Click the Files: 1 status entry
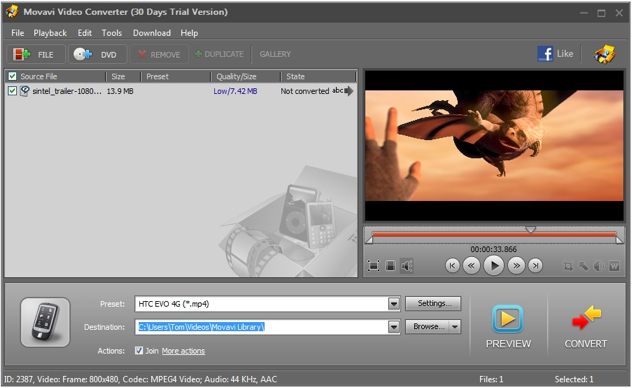 pyautogui.click(x=491, y=379)
